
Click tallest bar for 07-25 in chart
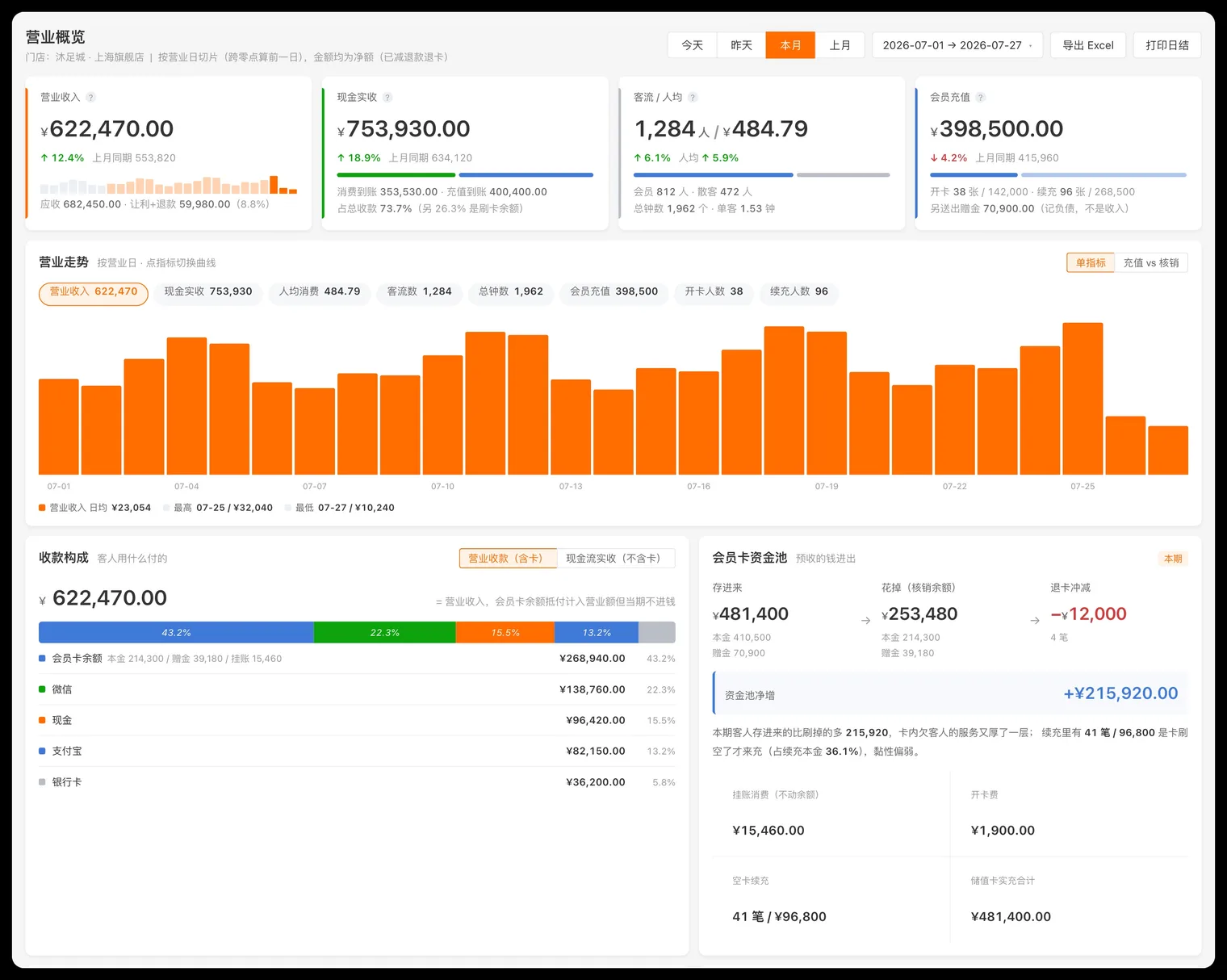[1083, 399]
